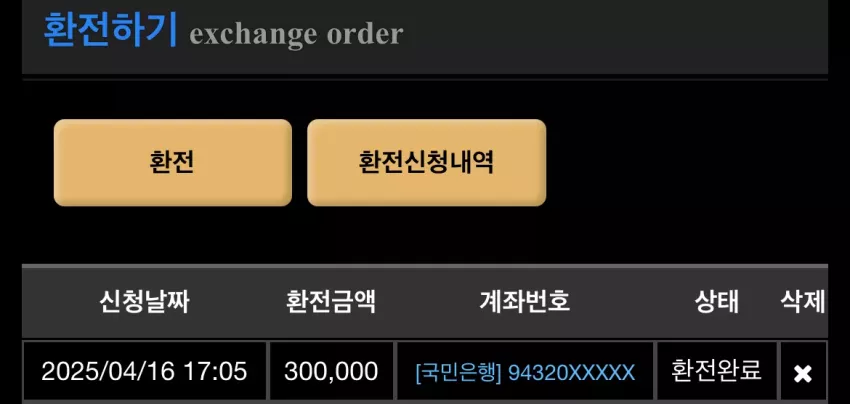Select the 환전완료 status cell
This screenshot has height=404, width=850.
pos(717,371)
